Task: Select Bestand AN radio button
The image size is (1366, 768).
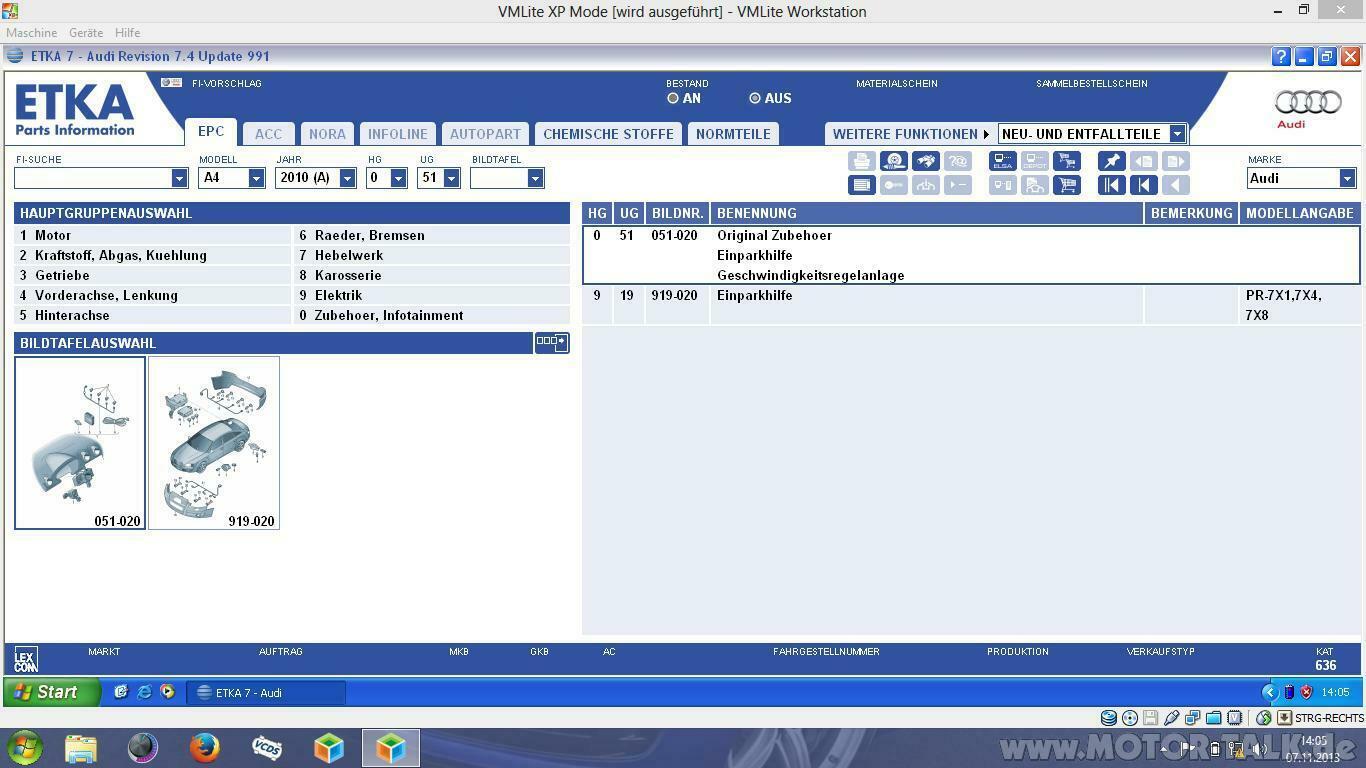Action: 673,98
